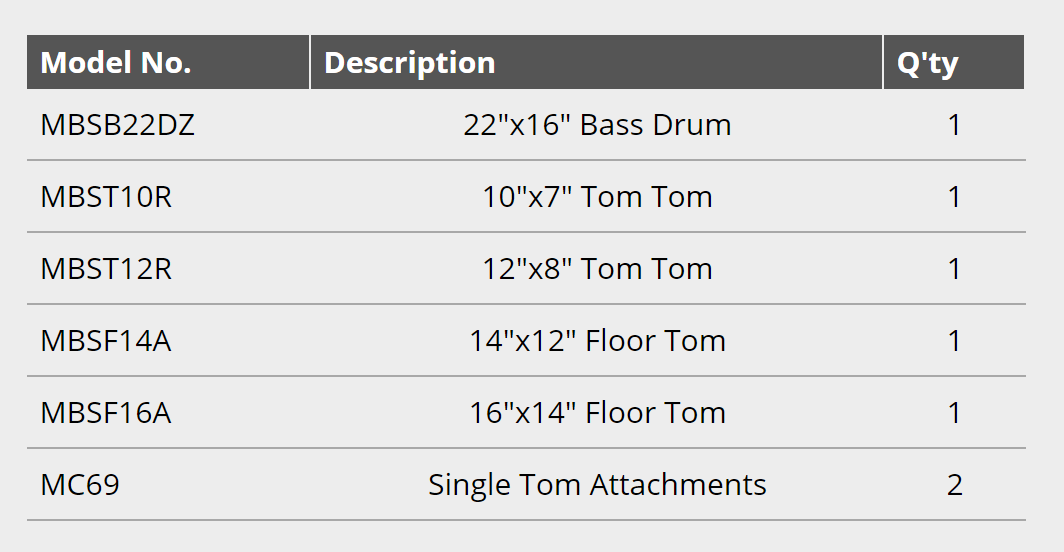Click the 14"x12" Floor Tom description
This screenshot has height=552, width=1064.
coord(597,341)
